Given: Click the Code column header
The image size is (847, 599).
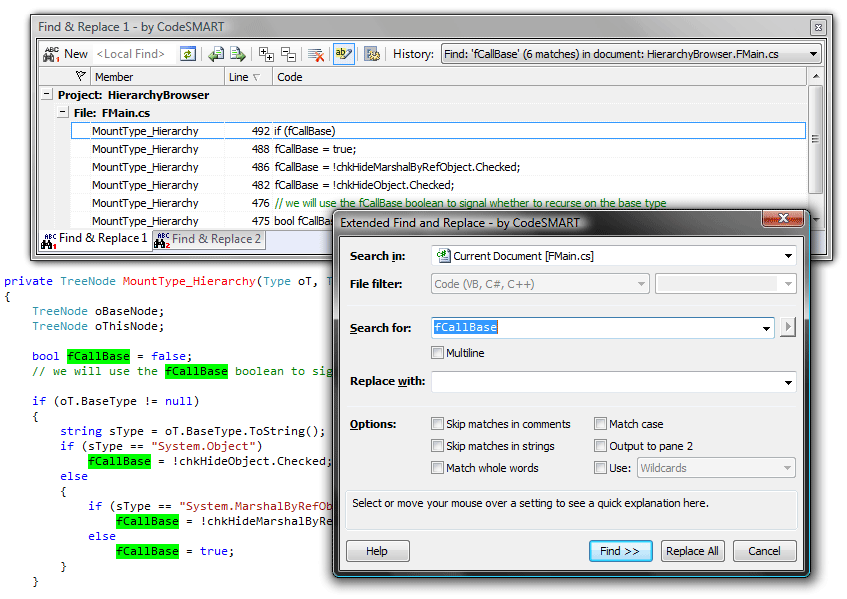Looking at the screenshot, I should [x=540, y=77].
